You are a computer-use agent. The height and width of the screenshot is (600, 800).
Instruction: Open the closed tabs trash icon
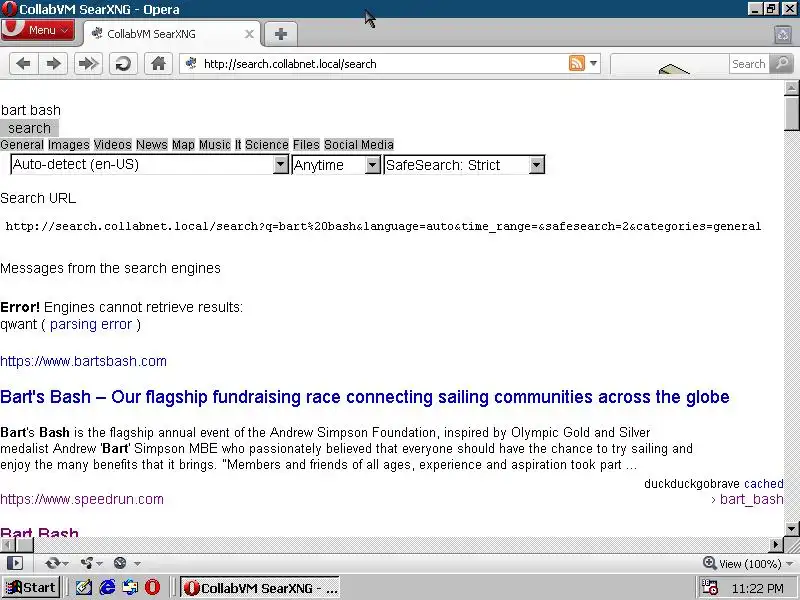[783, 34]
